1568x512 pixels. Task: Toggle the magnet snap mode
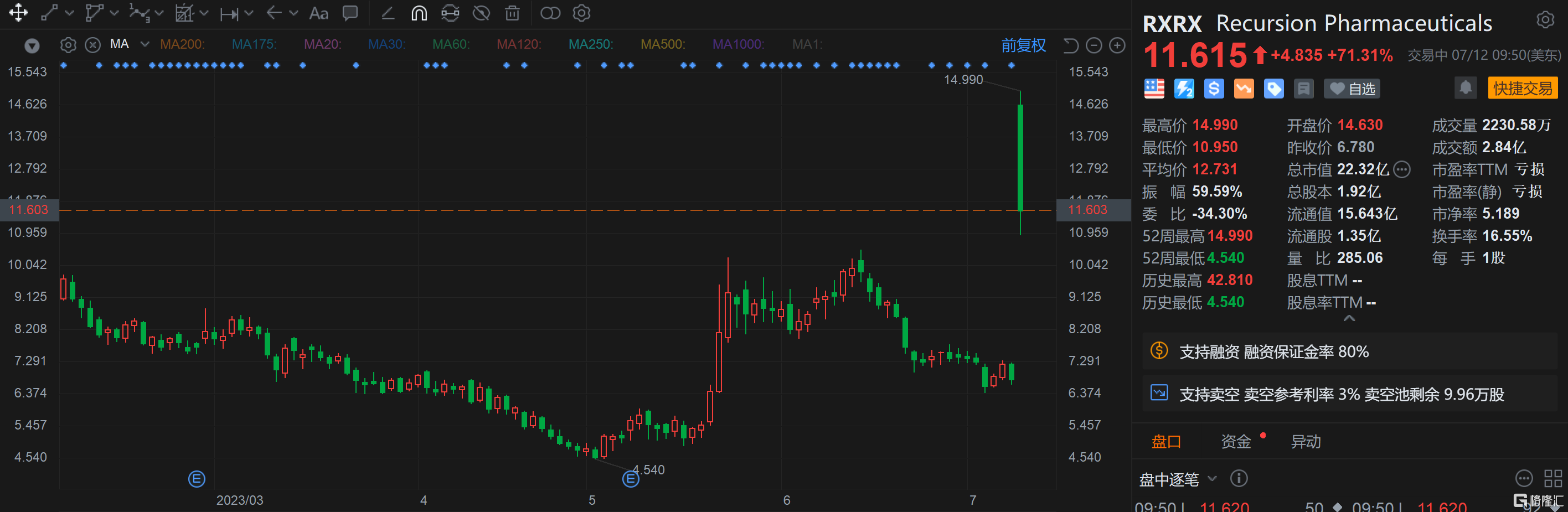point(419,13)
